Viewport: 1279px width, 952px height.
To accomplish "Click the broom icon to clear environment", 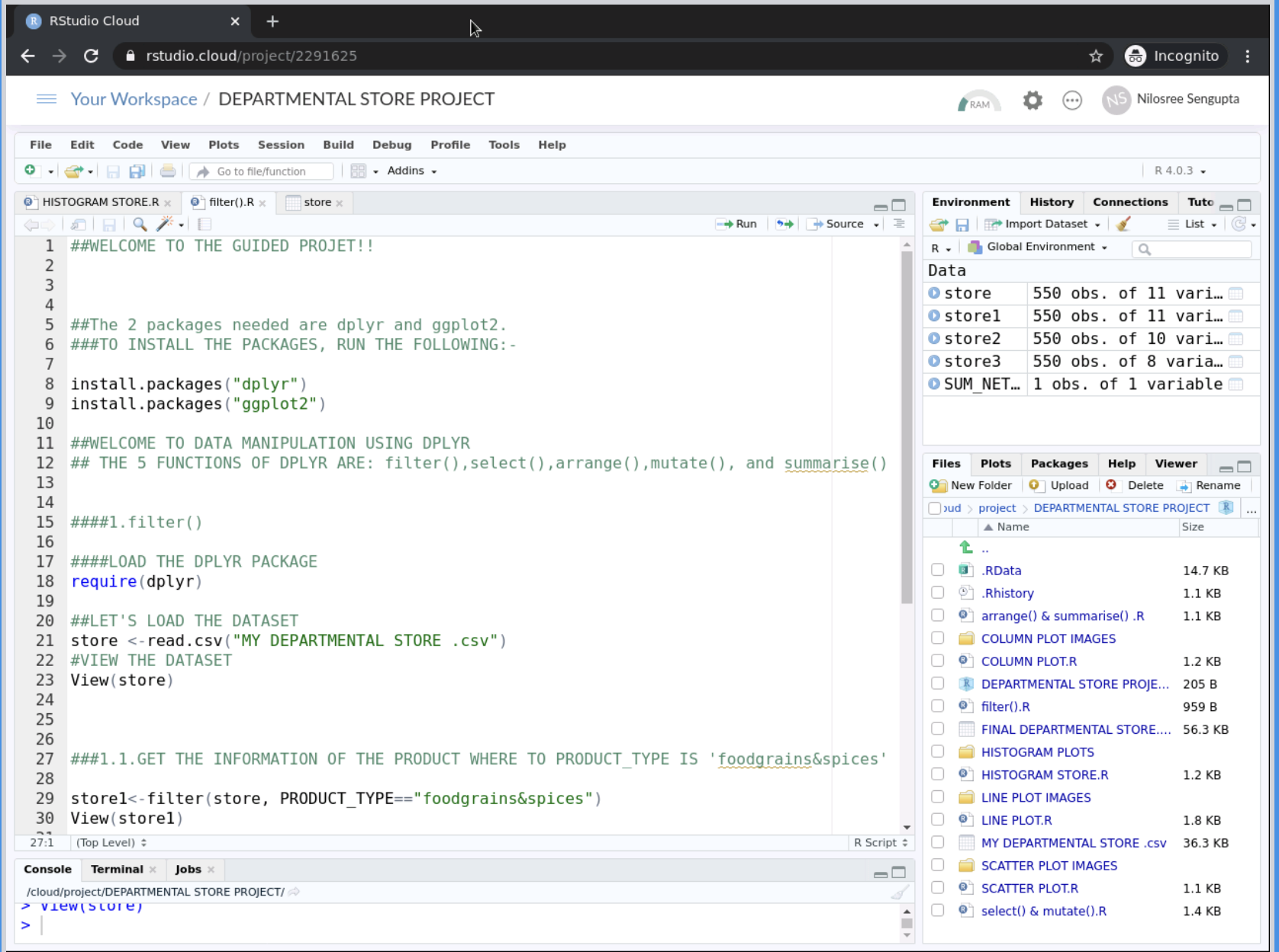I will (x=1123, y=224).
